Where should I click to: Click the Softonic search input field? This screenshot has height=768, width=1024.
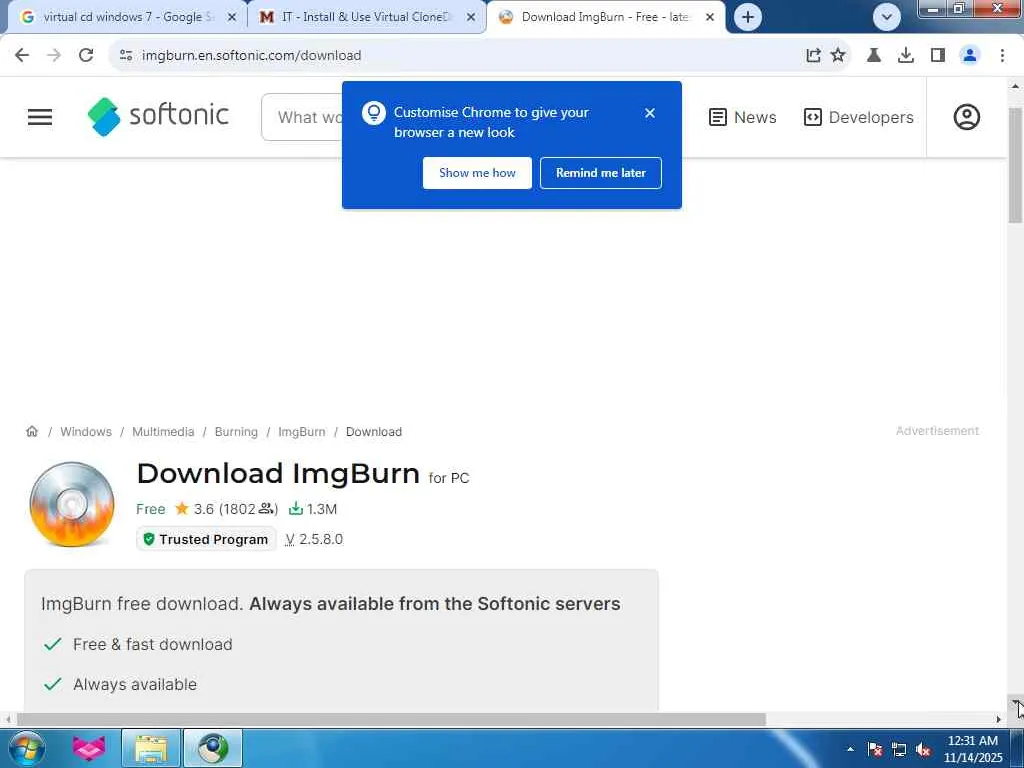pos(302,117)
